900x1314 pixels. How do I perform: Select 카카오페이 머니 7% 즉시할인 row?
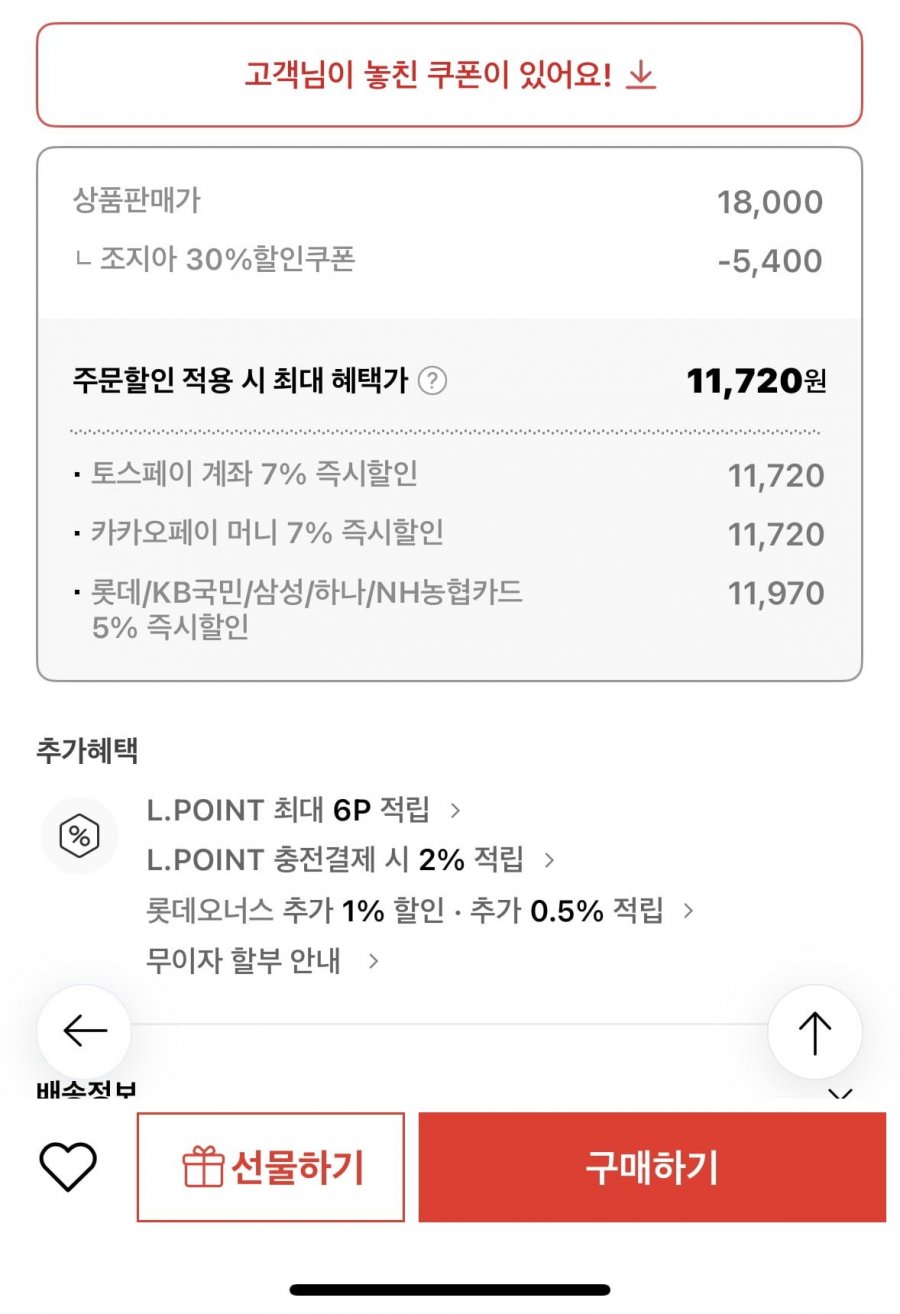click(x=449, y=534)
